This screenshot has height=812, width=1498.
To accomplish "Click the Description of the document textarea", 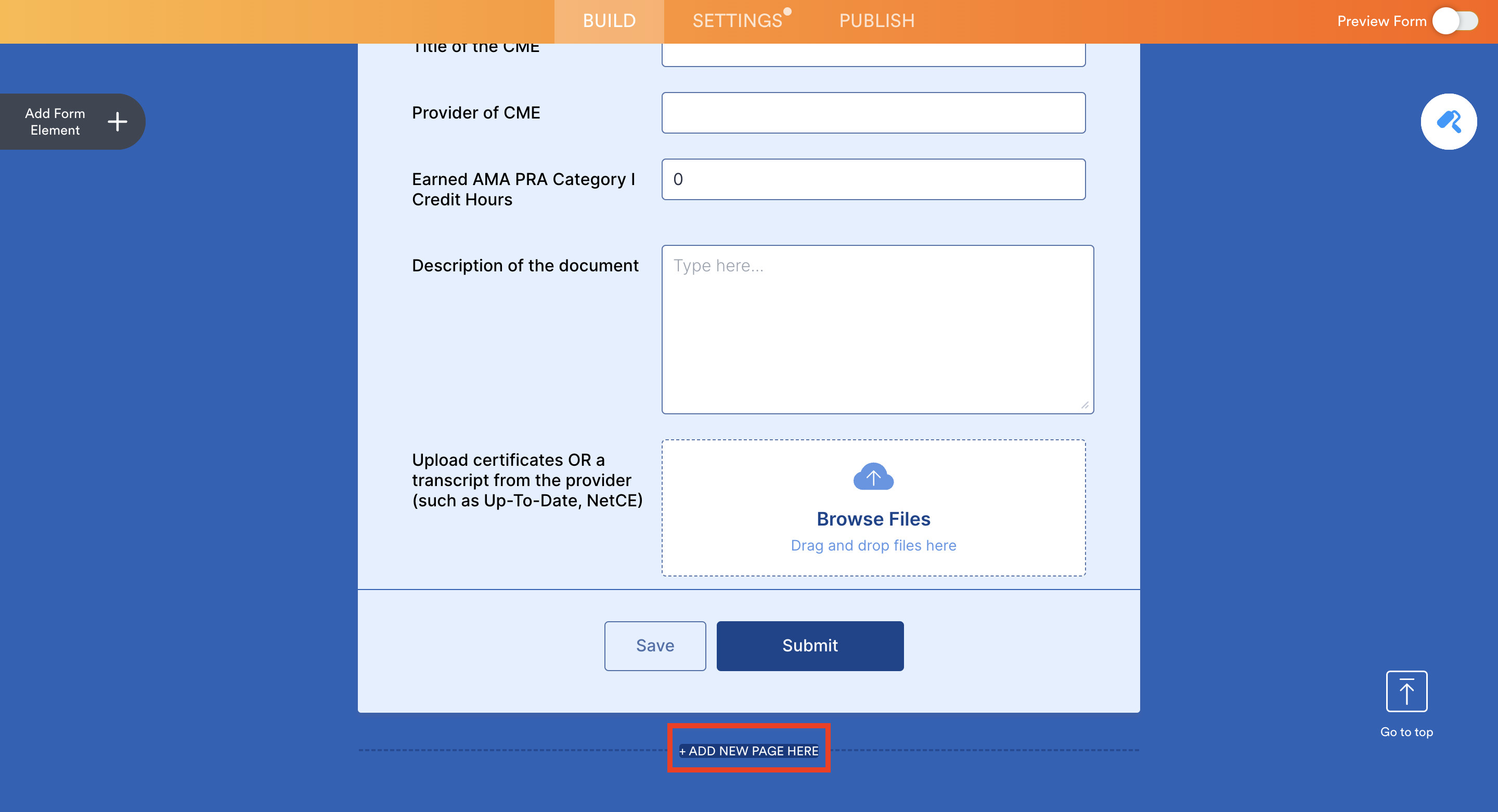I will (x=877, y=329).
